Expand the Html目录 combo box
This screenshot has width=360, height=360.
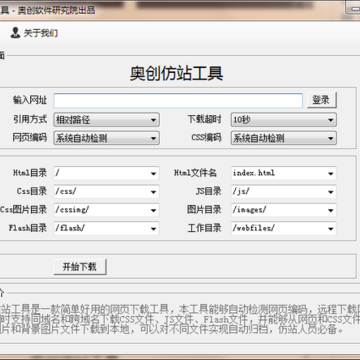coord(106,173)
